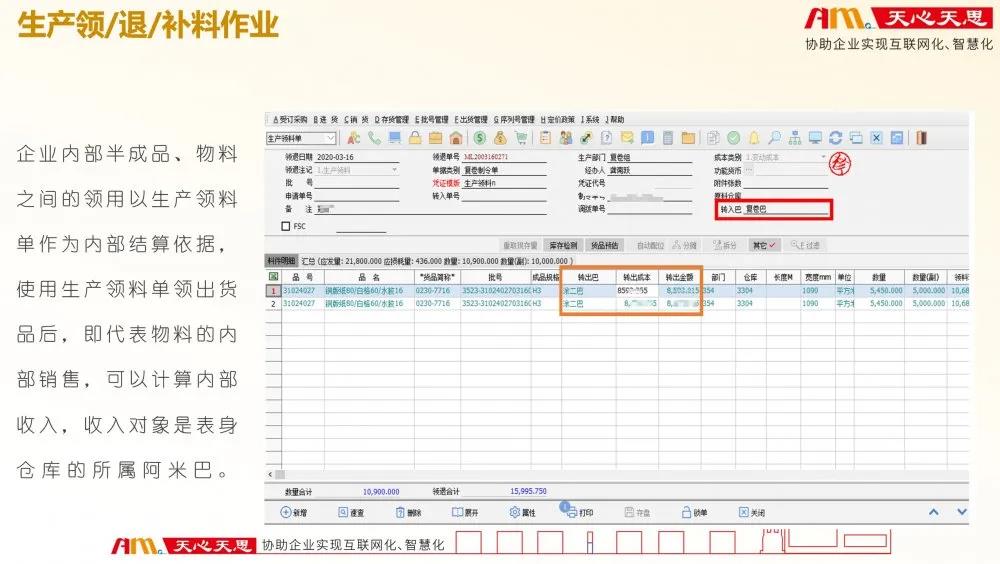Click the 自动配位 button
Viewport: 1000px width, 564px height.
pos(651,245)
